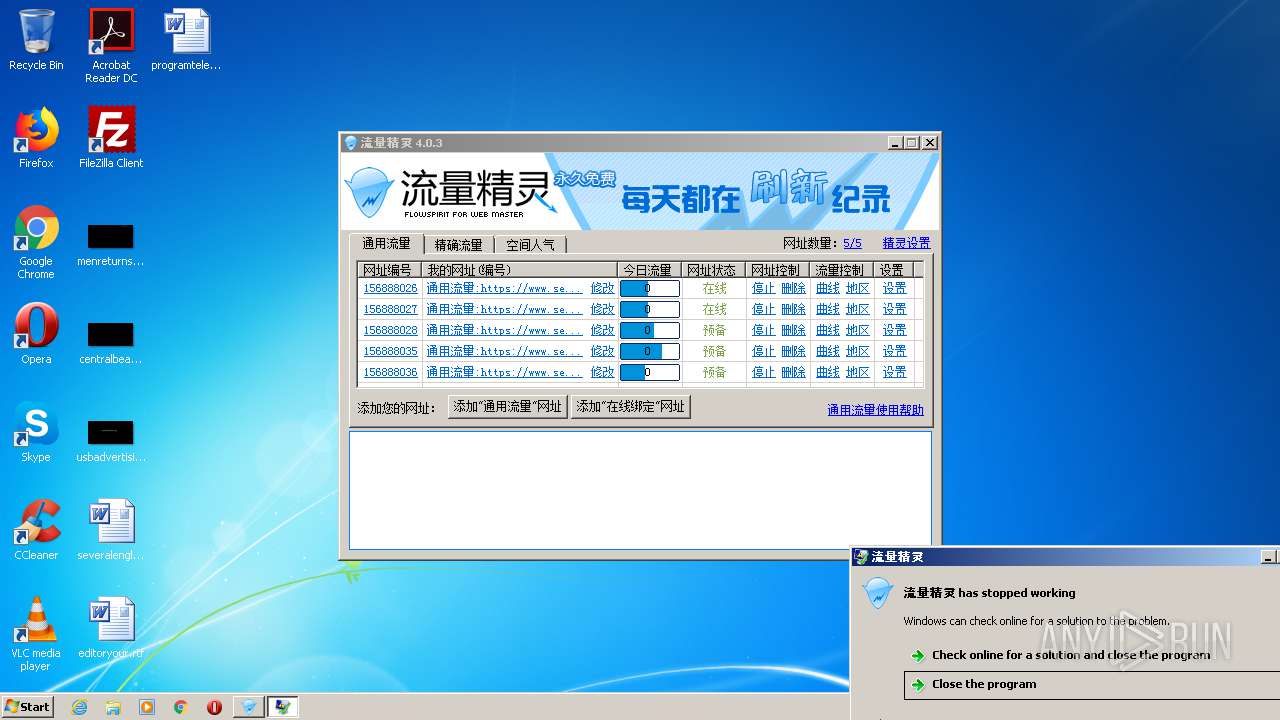Click today's traffic bar for 156888026
This screenshot has height=720, width=1280.
[650, 288]
